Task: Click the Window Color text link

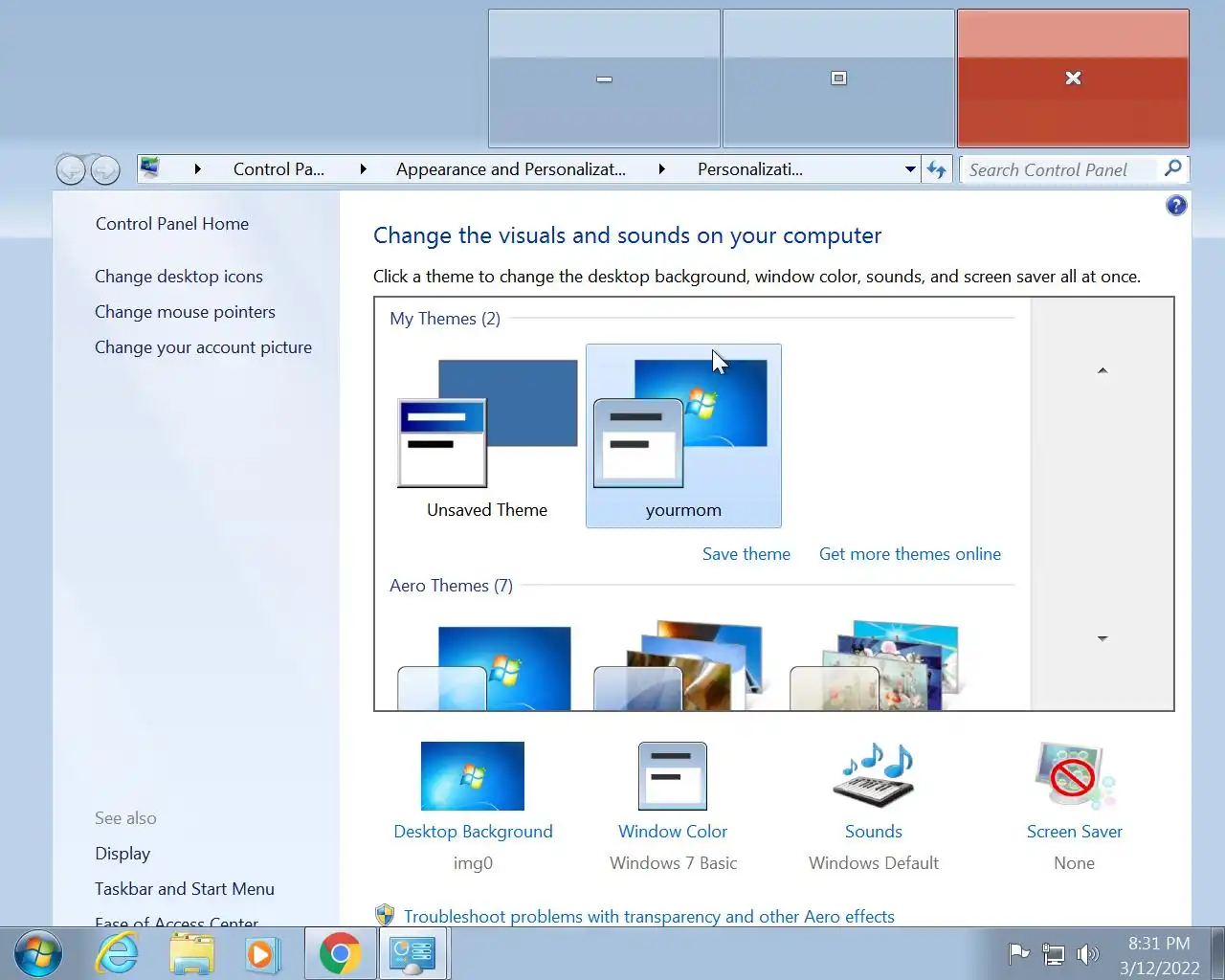Action: 673,832
